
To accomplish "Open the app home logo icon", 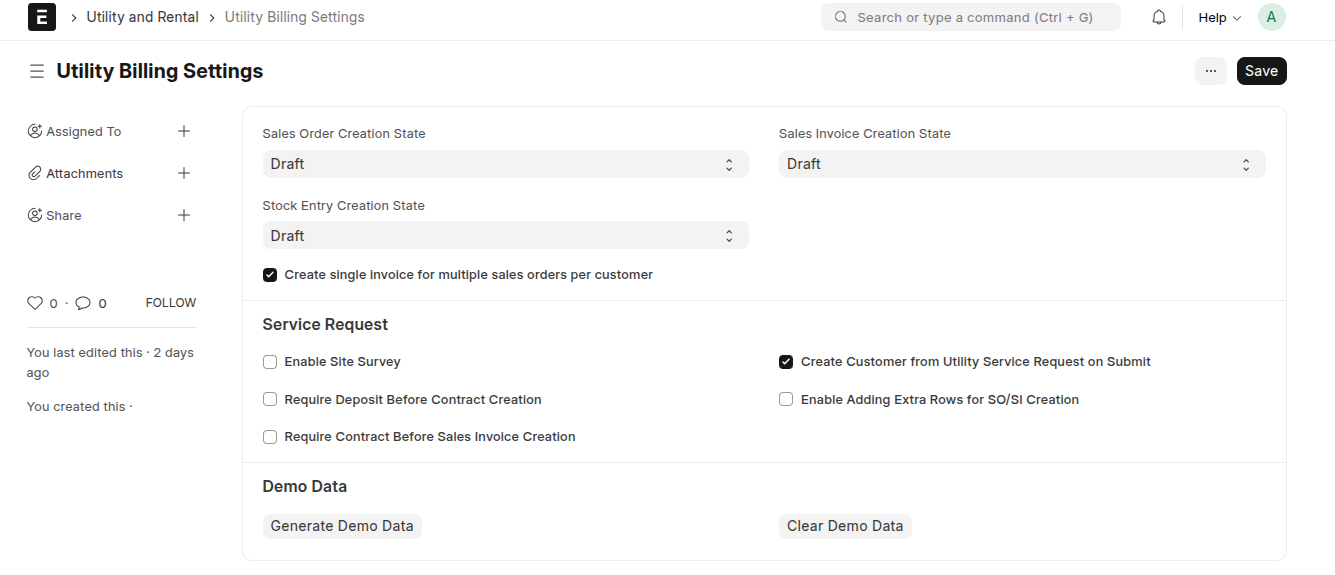I will point(42,17).
